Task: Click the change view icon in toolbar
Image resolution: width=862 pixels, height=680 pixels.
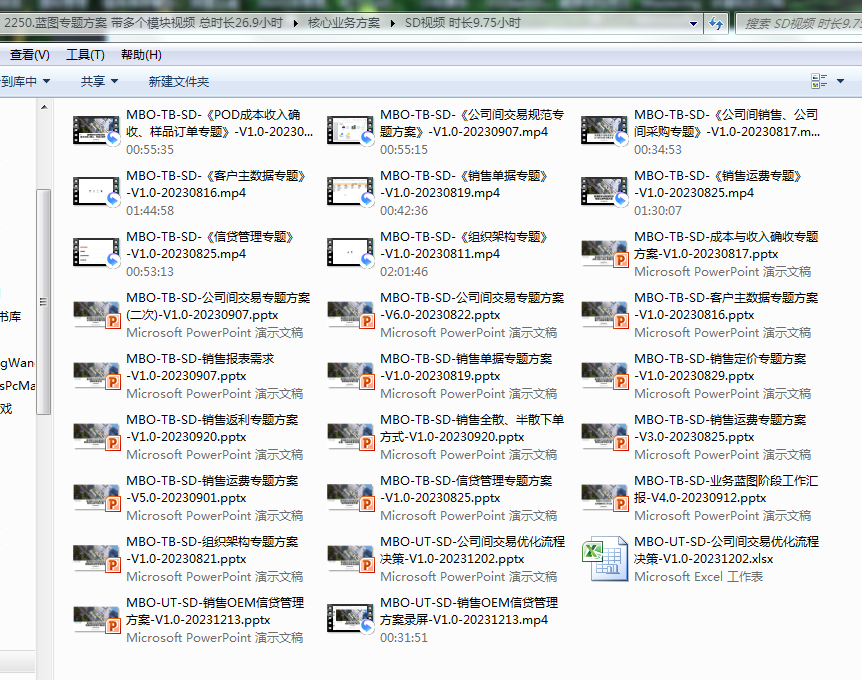Action: pos(820,81)
